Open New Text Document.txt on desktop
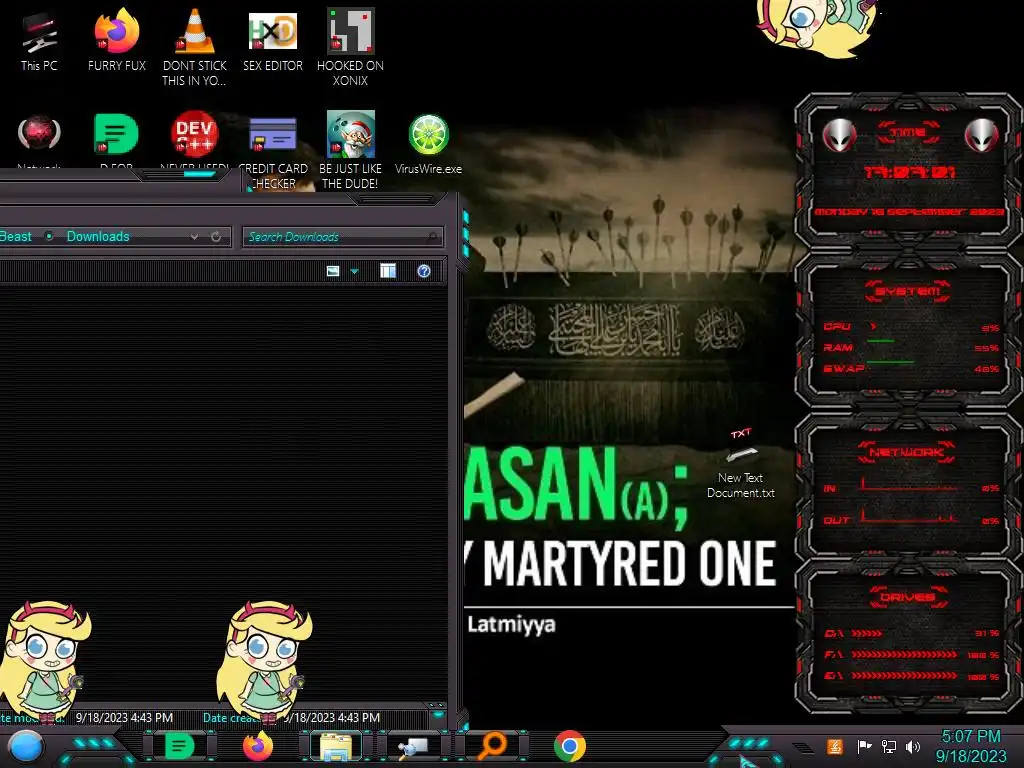 pos(741,464)
